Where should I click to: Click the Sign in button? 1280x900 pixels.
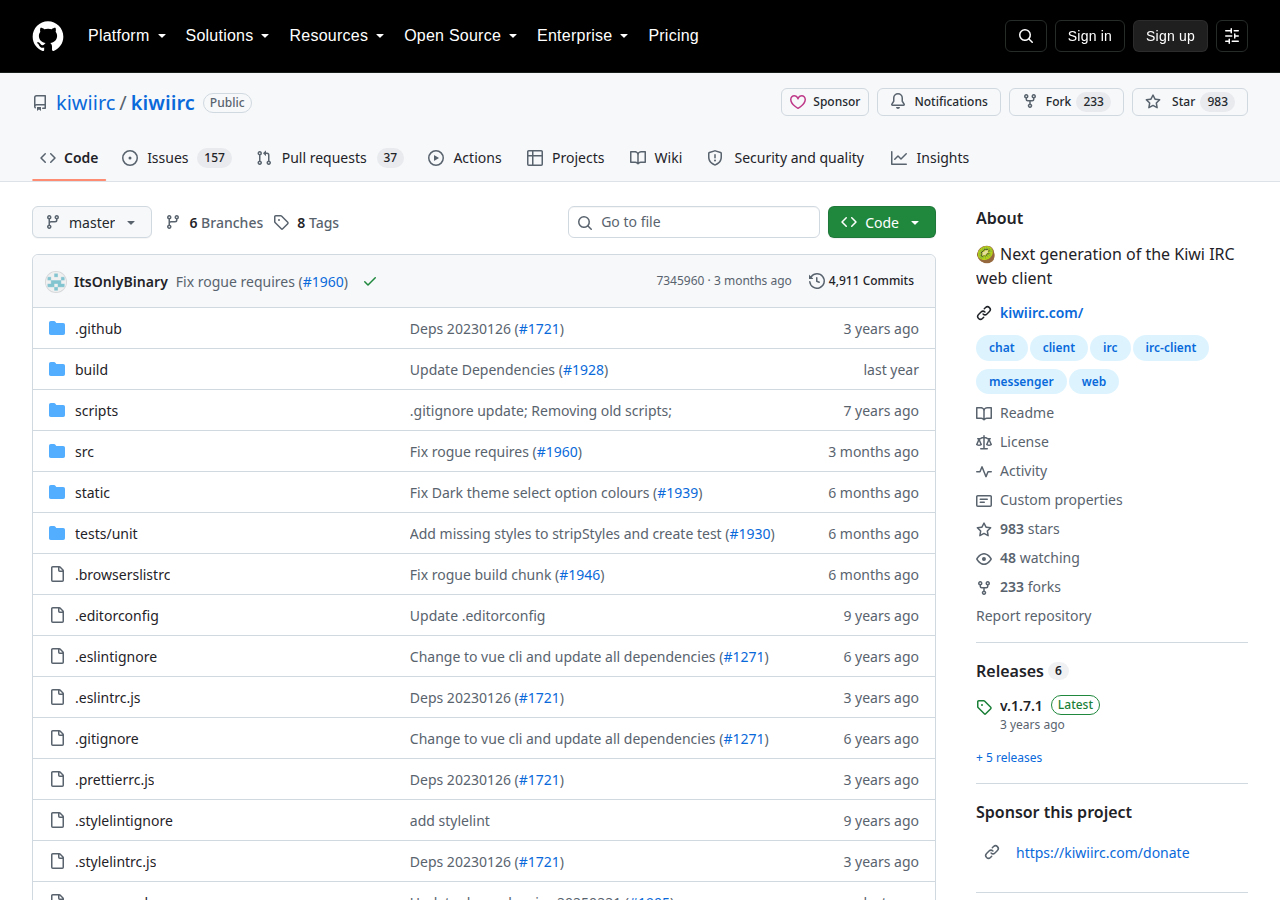click(1090, 36)
